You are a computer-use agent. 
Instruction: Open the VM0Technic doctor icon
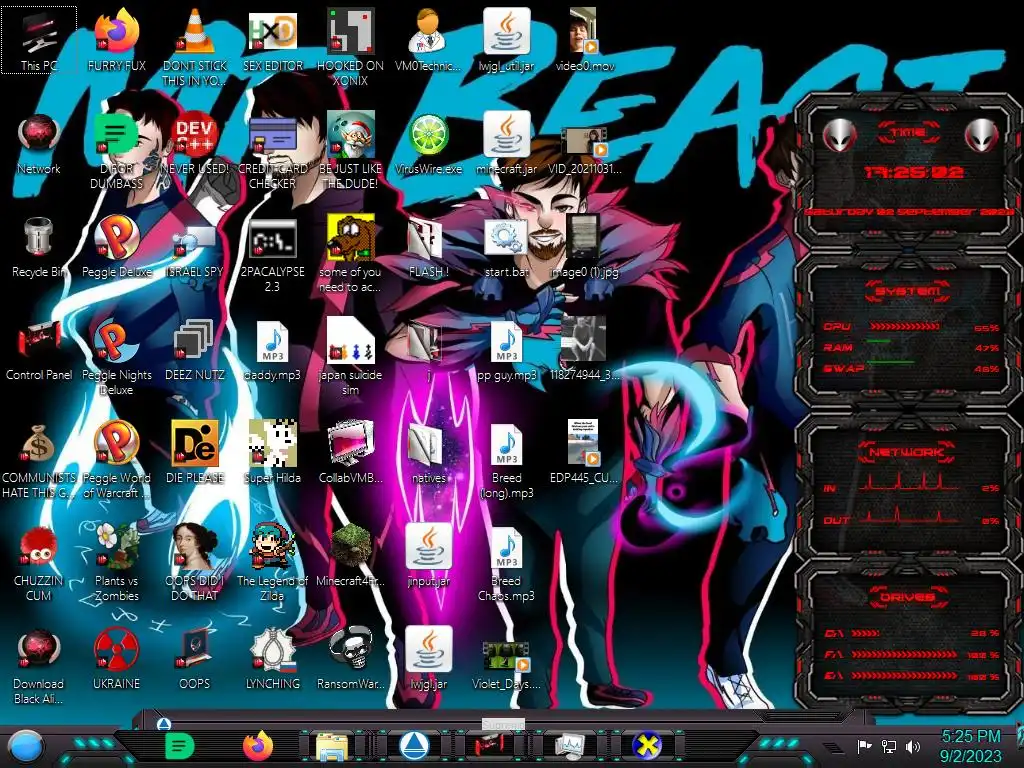(428, 39)
